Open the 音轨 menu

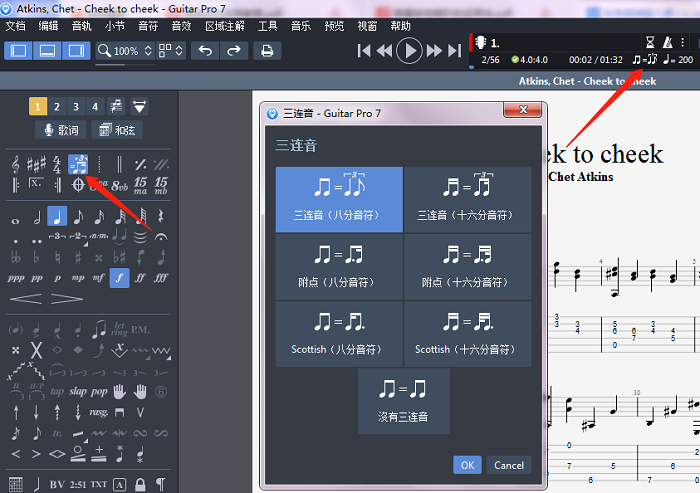(x=82, y=25)
